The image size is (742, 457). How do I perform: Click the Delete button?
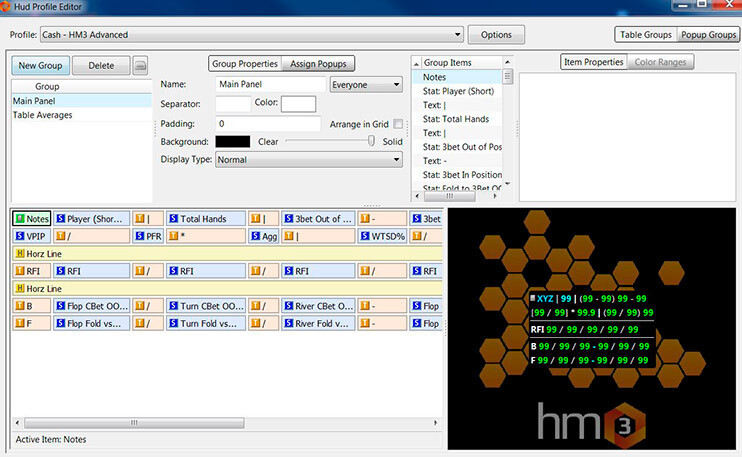pyautogui.click(x=101, y=66)
